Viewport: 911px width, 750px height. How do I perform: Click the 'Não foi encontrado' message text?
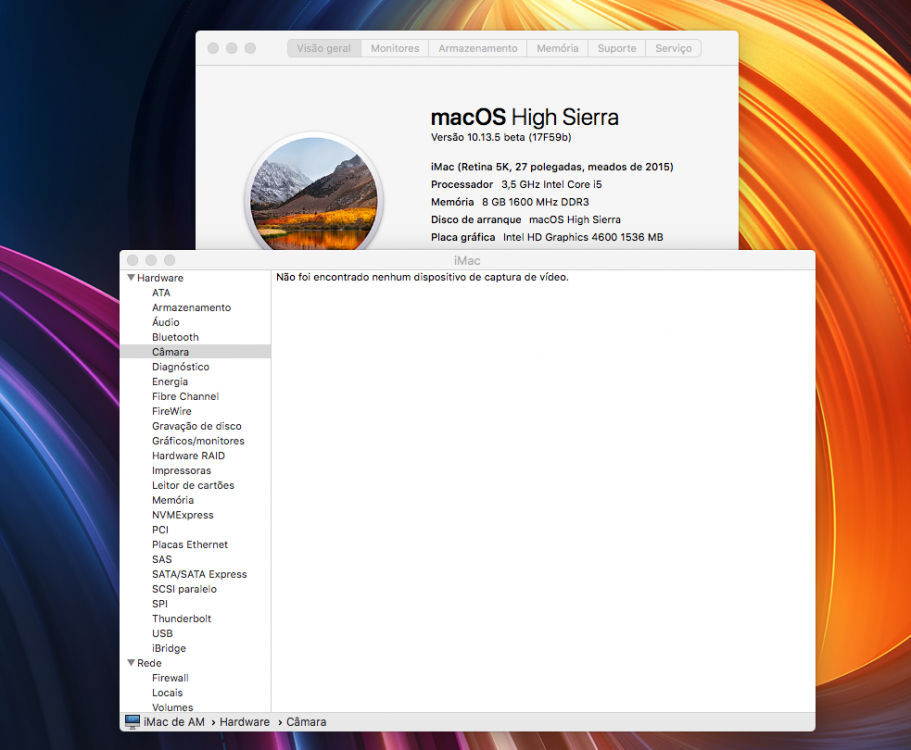422,277
